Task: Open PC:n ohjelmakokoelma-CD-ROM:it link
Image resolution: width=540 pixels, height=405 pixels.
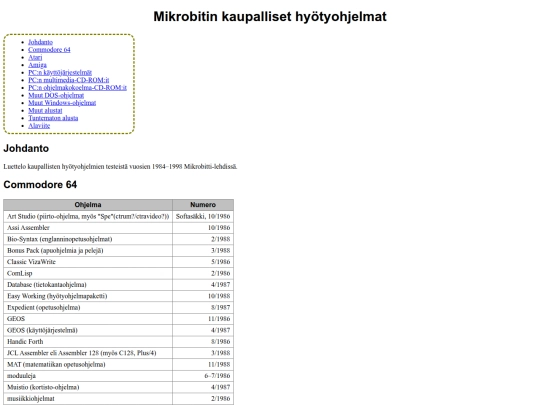Action: [x=77, y=87]
